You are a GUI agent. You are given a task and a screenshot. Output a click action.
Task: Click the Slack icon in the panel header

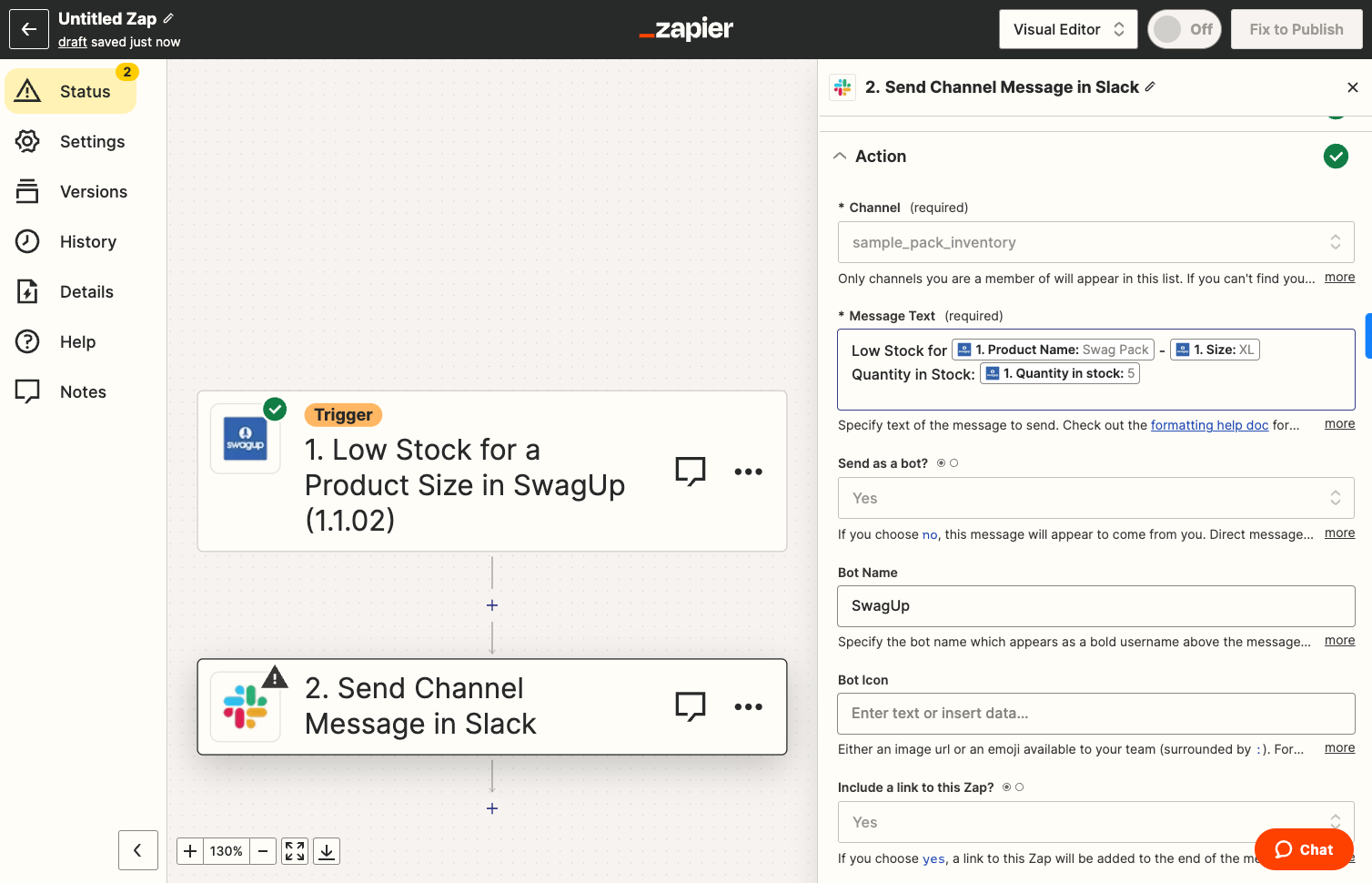pos(842,87)
